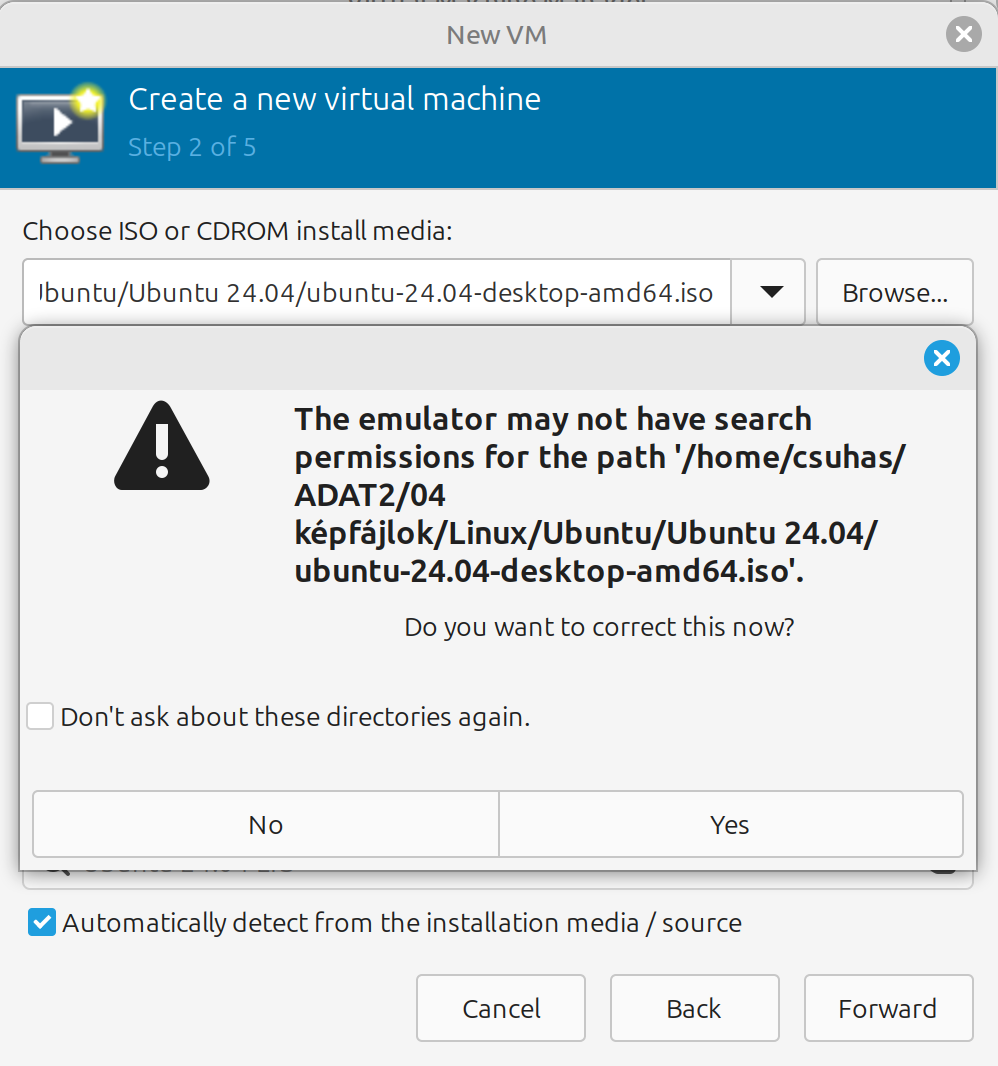Click "Choose ISO or CDROM install media" label
The width and height of the screenshot is (998, 1066).
[x=238, y=232]
